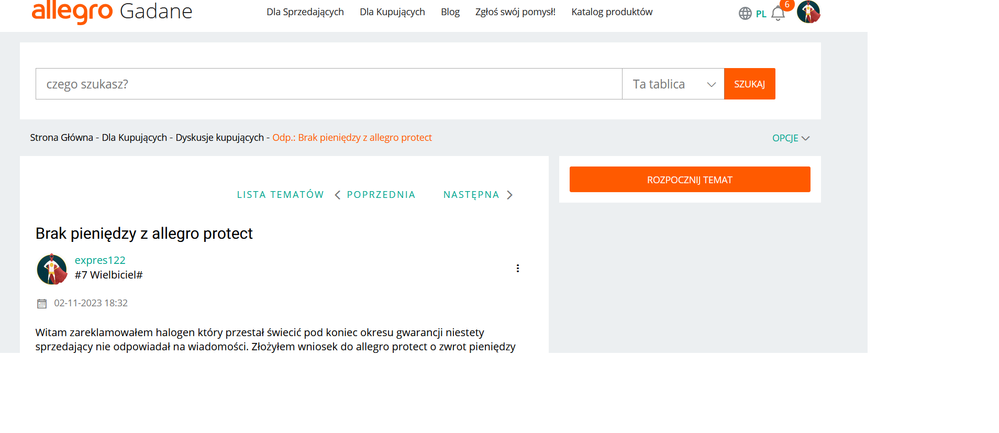Image resolution: width=999 pixels, height=433 pixels.
Task: Click the right chevron after Następna
Action: point(510,195)
